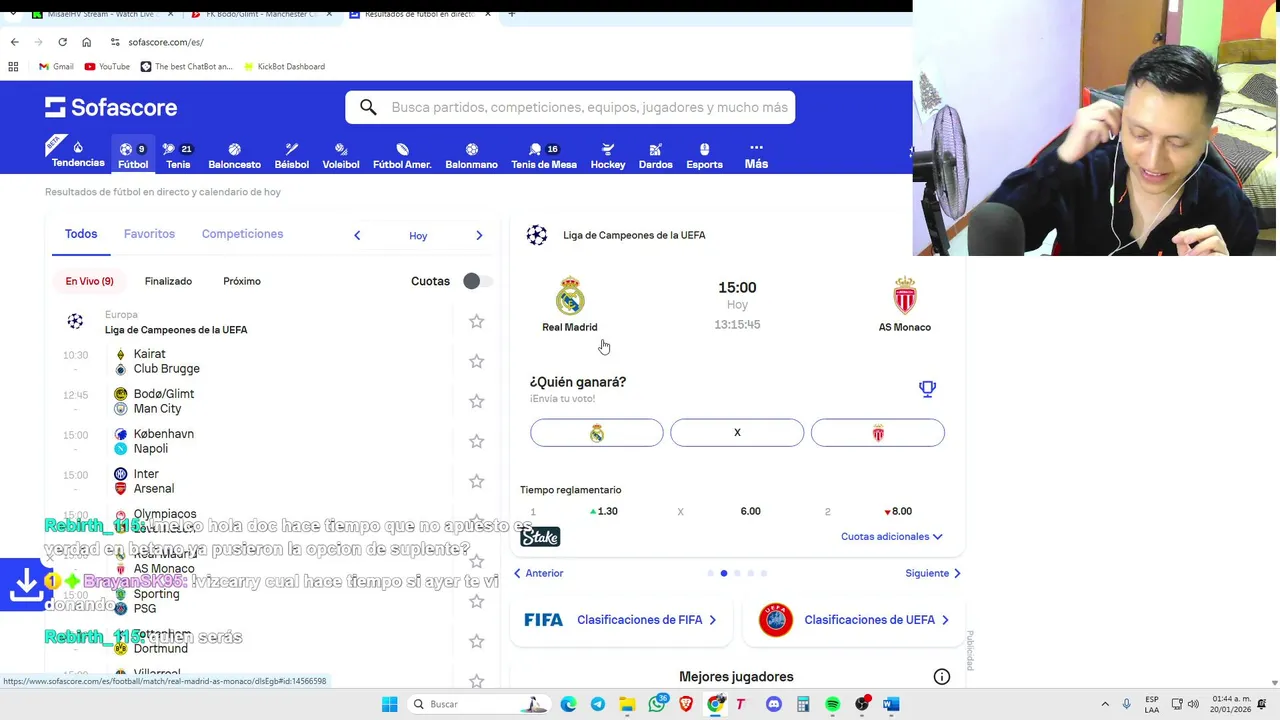Open WhatsApp from the taskbar
The width and height of the screenshot is (1280, 720).
657,704
